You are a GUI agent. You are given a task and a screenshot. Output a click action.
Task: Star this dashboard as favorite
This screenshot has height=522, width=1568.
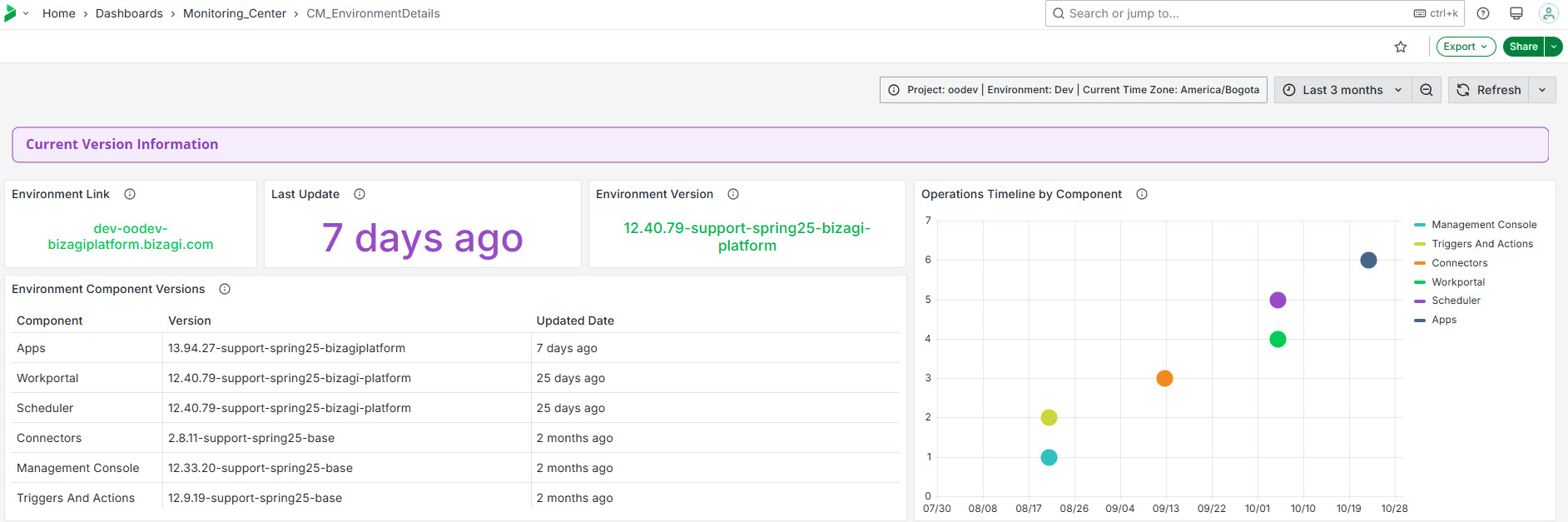[x=1401, y=47]
